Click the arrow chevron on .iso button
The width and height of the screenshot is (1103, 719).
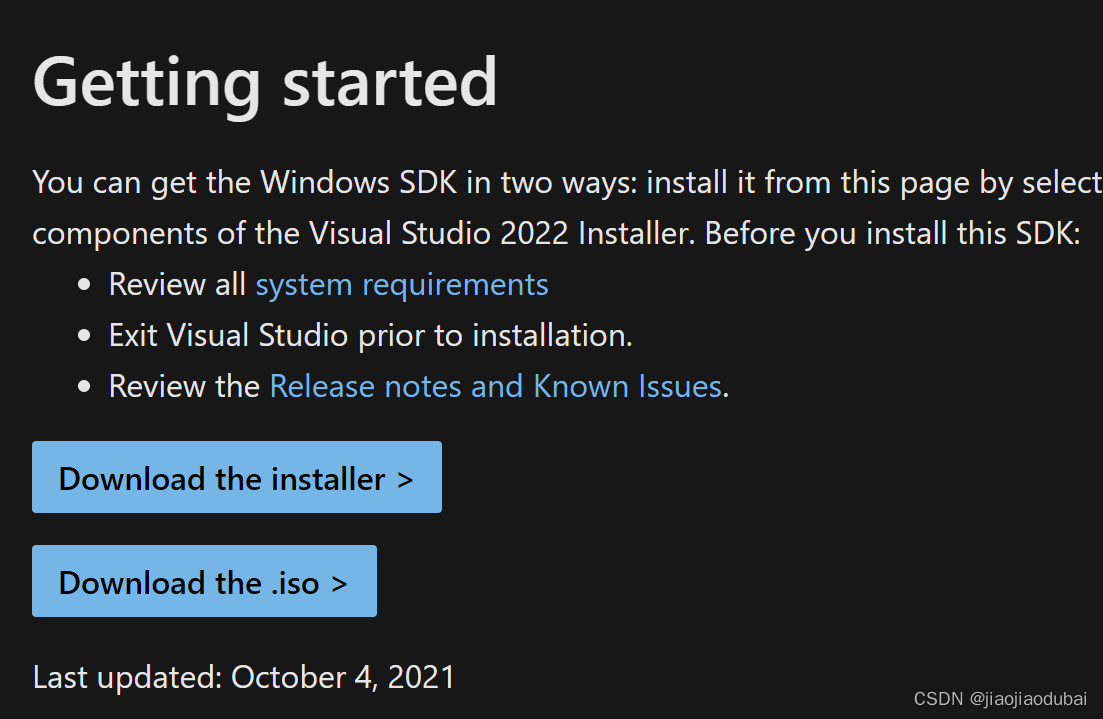point(339,585)
